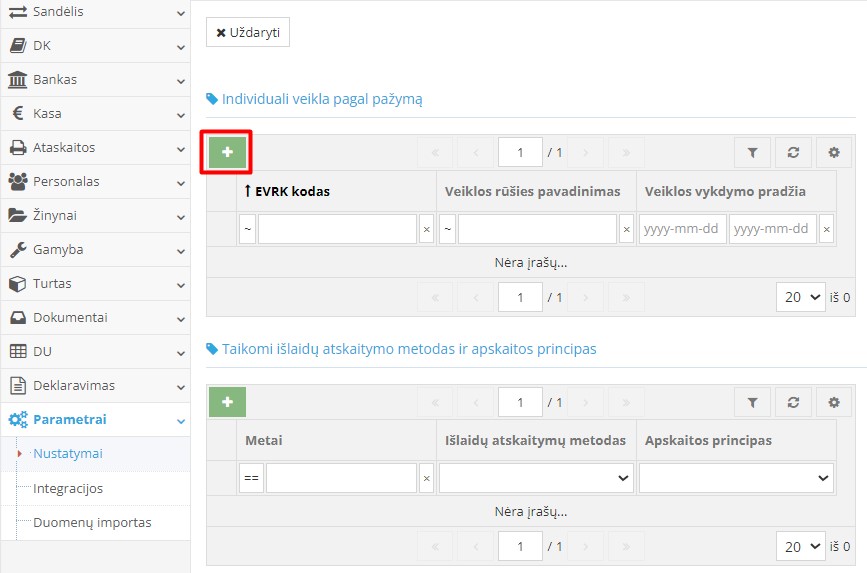Clear the Metai filter field
This screenshot has height=573, width=867.
pyautogui.click(x=426, y=478)
